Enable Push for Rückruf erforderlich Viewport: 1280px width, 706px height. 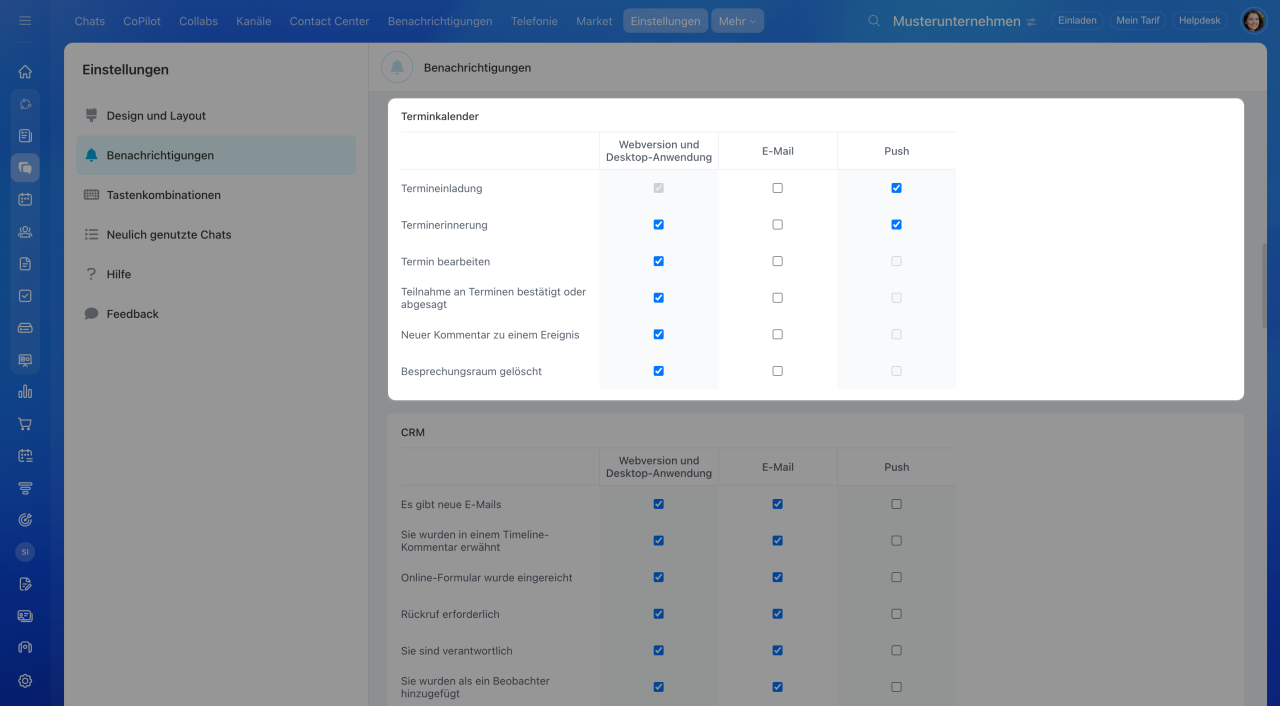click(896, 614)
